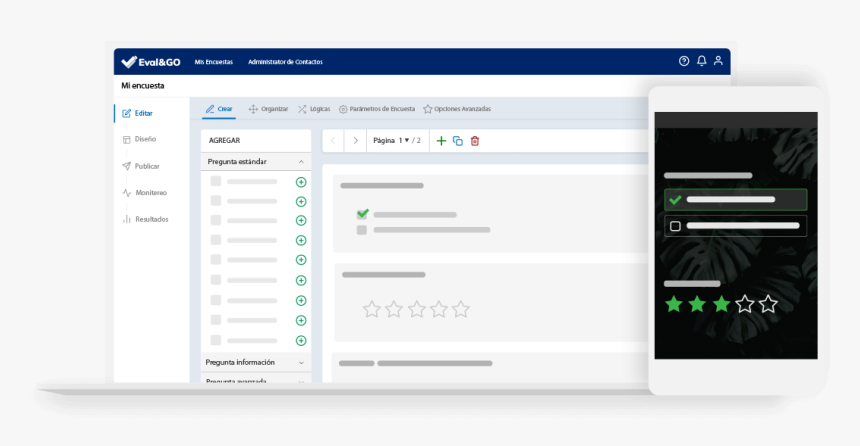Click third green star in mobile preview
This screenshot has height=446, width=860.
[x=721, y=304]
